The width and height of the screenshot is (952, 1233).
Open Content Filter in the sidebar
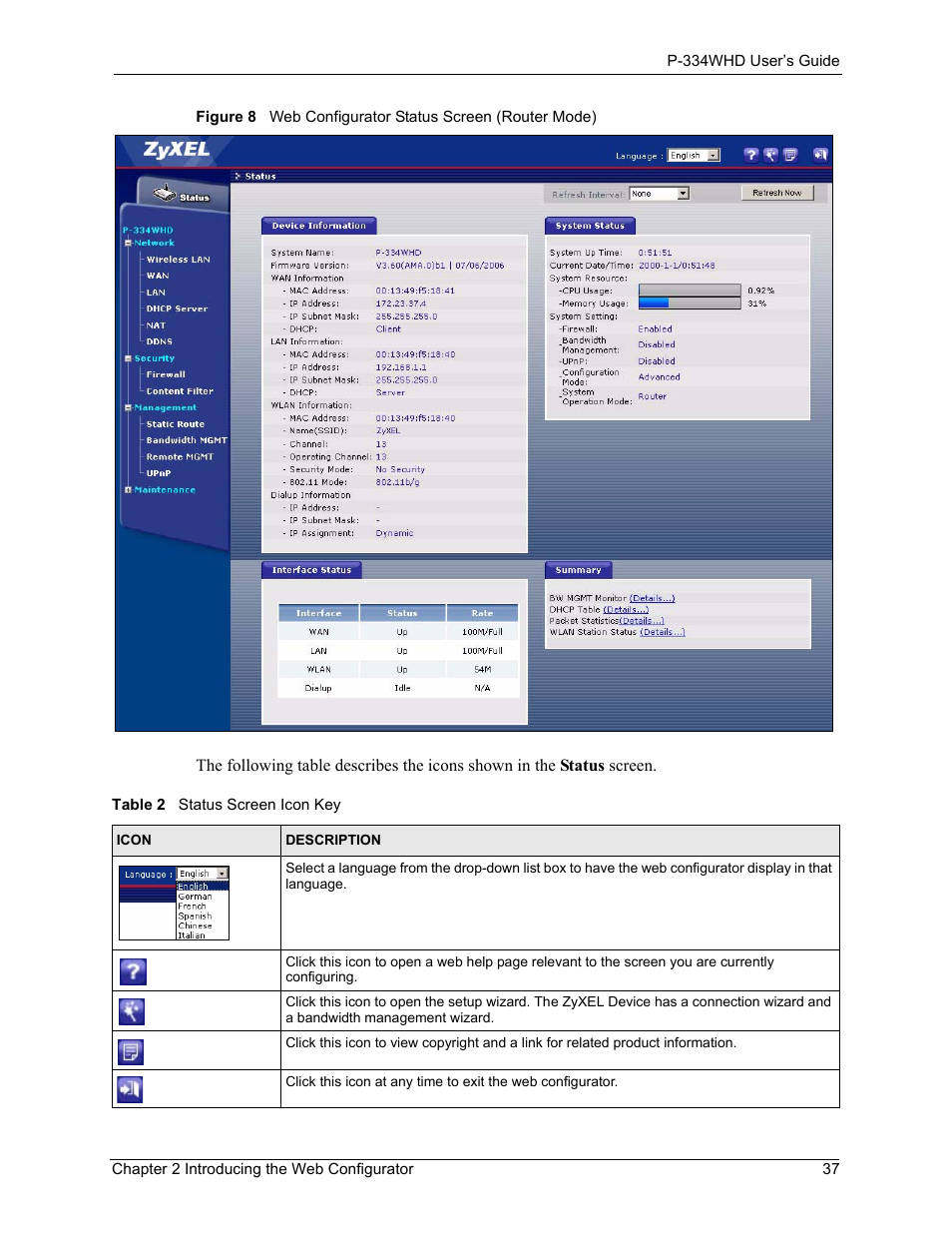point(180,391)
